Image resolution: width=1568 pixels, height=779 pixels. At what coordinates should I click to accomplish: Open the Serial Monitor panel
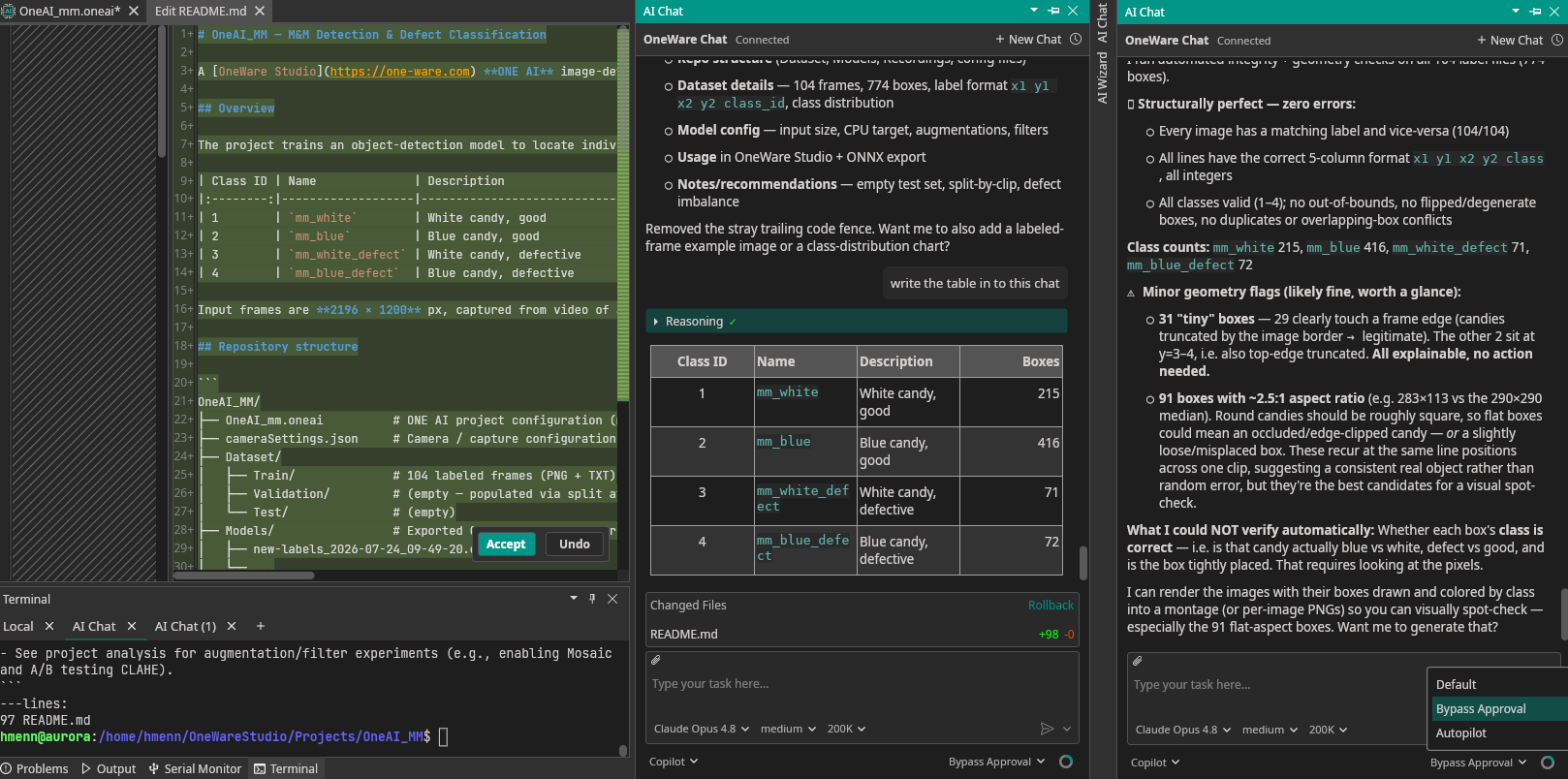tap(195, 768)
